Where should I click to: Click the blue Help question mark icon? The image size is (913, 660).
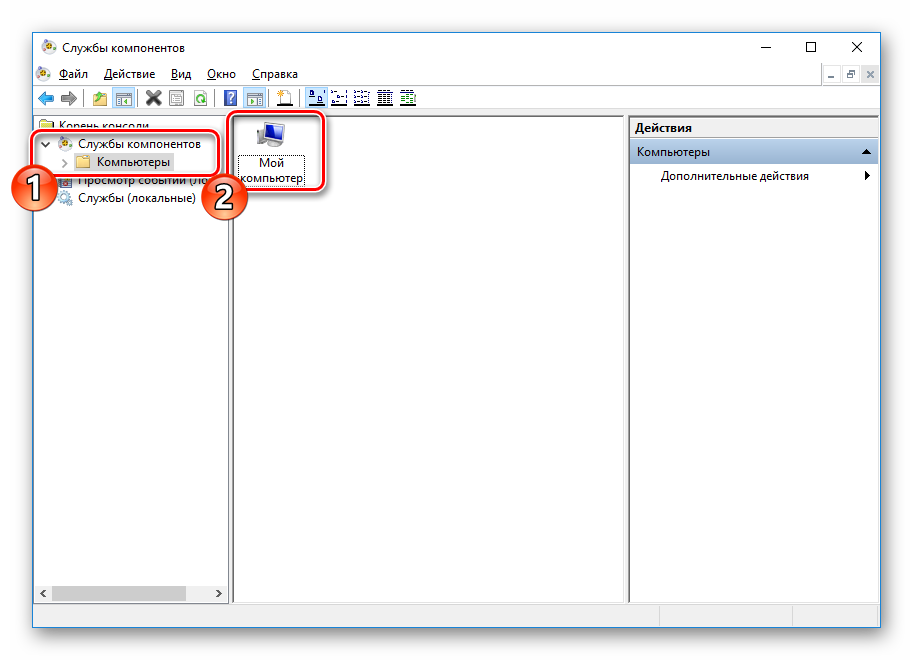tap(231, 98)
